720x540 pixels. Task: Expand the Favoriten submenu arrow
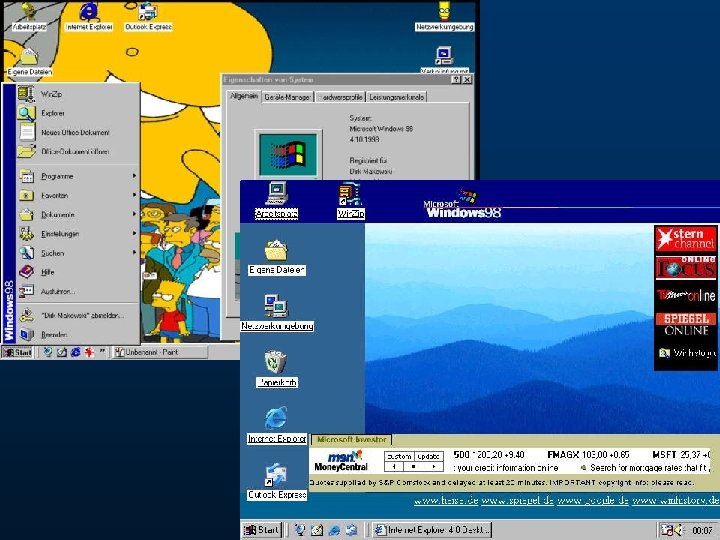(x=134, y=195)
